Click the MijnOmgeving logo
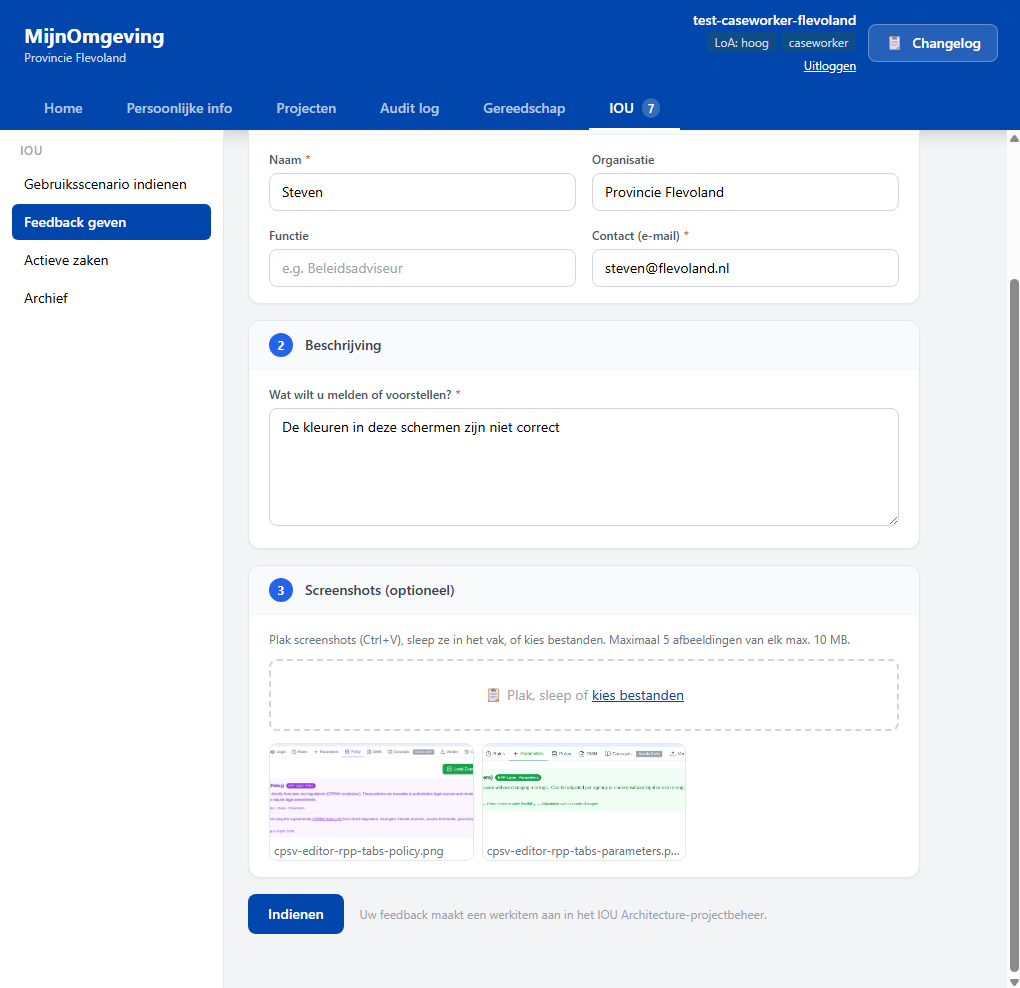Viewport: 1020px width, 988px height. tap(94, 36)
